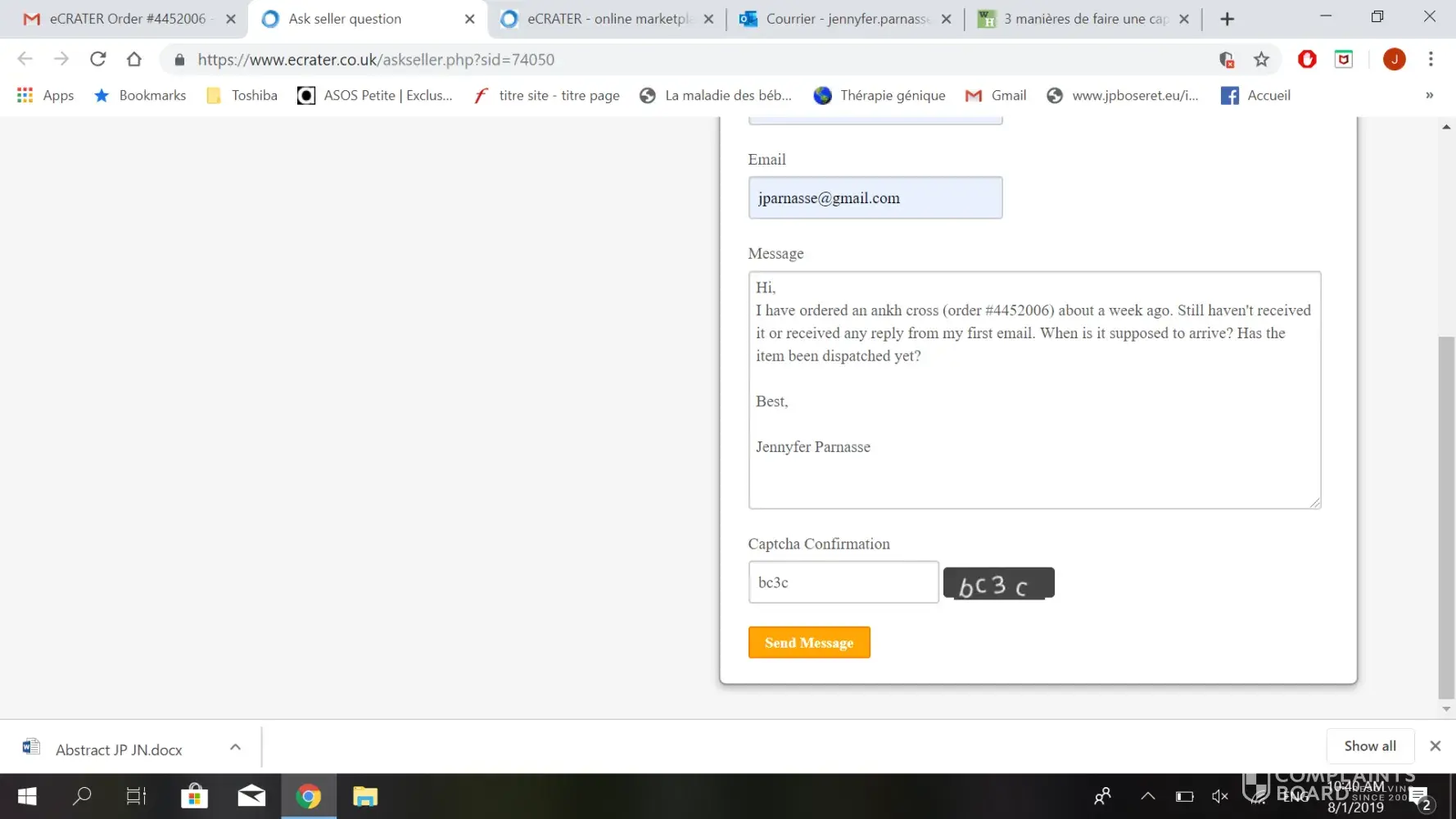Open the People icon in system tray
This screenshot has height=819, width=1456.
[x=1103, y=796]
